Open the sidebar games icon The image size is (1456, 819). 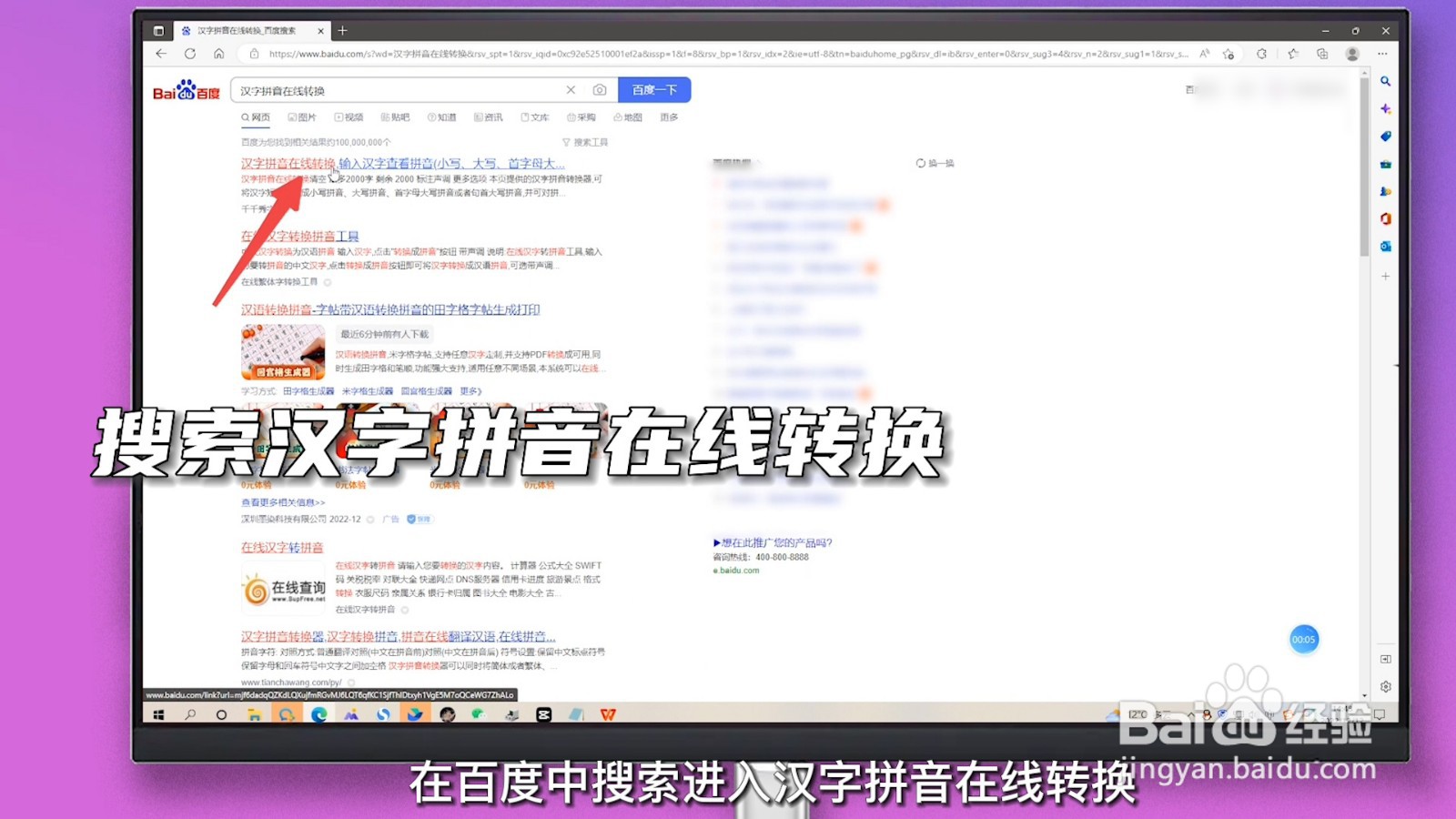[x=1385, y=191]
